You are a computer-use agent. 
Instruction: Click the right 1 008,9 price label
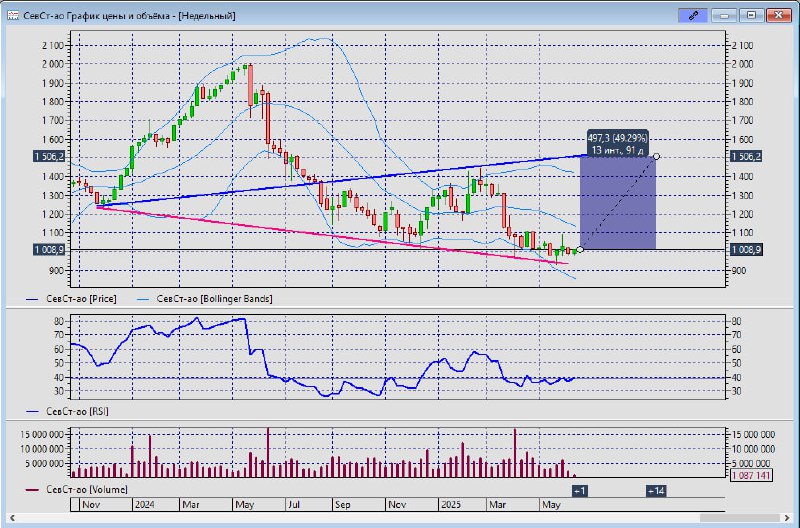(746, 249)
